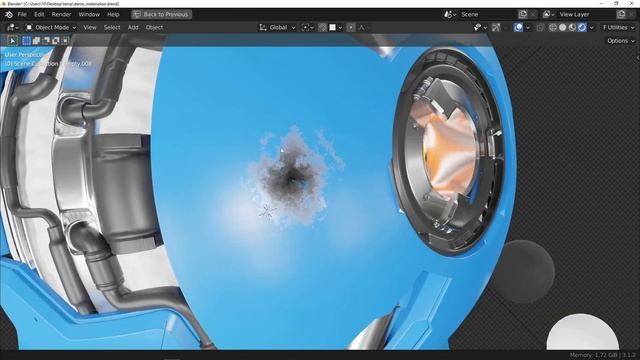Image resolution: width=640 pixels, height=360 pixels.
Task: Open the transform pivot point selector
Action: [x=307, y=27]
